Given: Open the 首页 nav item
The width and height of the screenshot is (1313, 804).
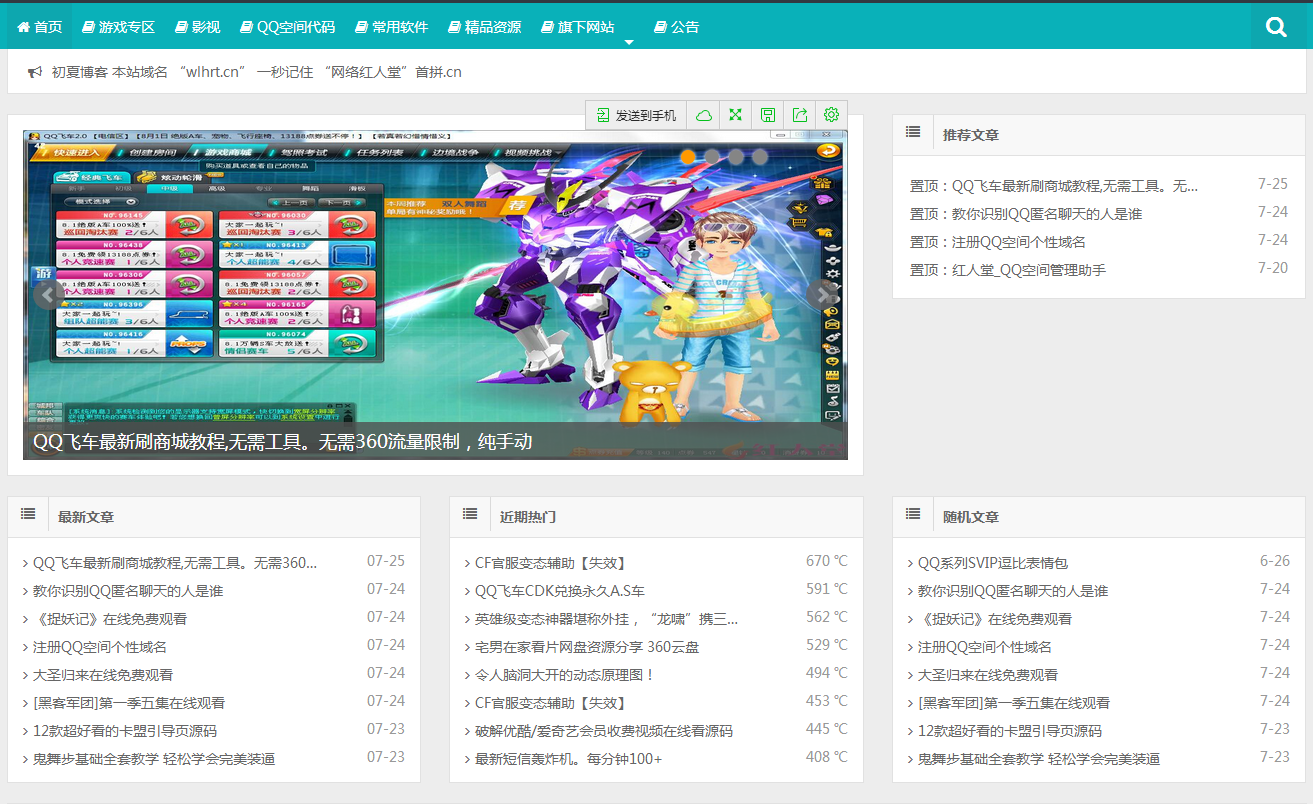Looking at the screenshot, I should [x=40, y=27].
